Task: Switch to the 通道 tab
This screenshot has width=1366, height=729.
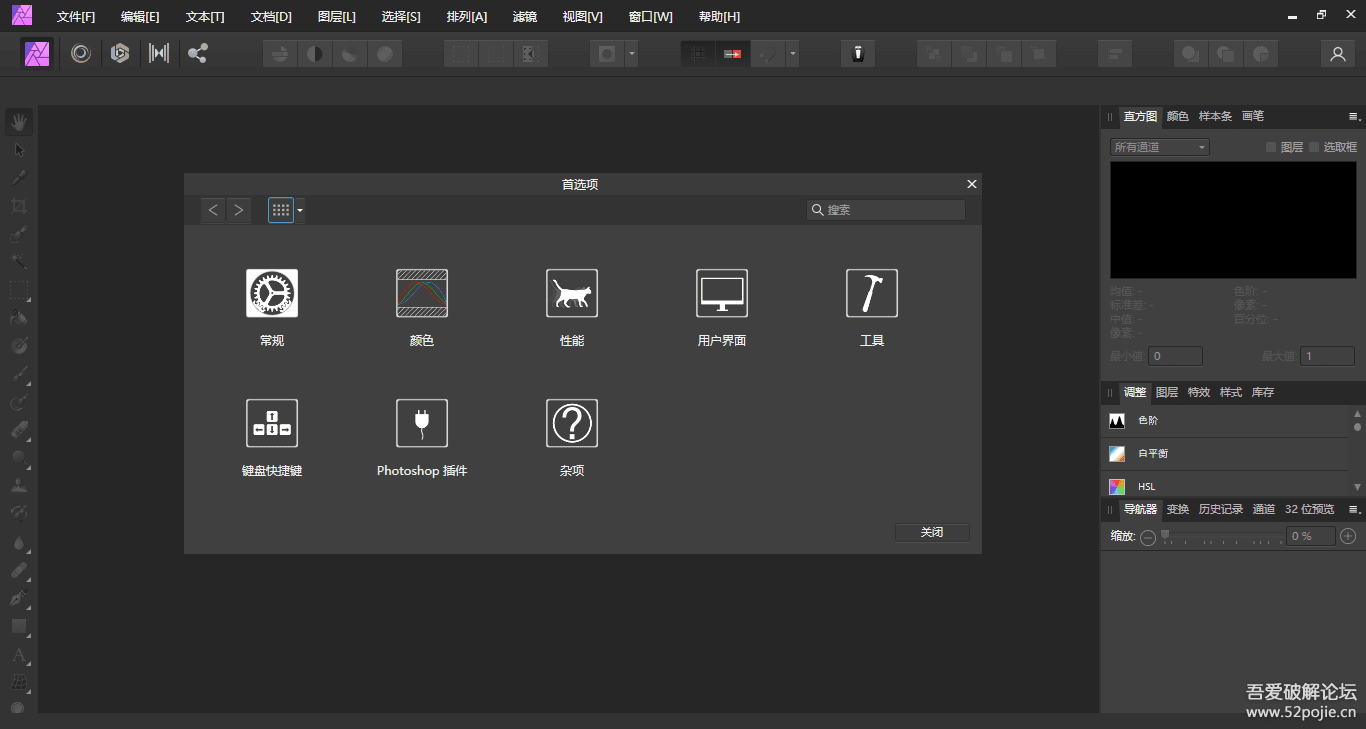Action: pyautogui.click(x=1264, y=510)
